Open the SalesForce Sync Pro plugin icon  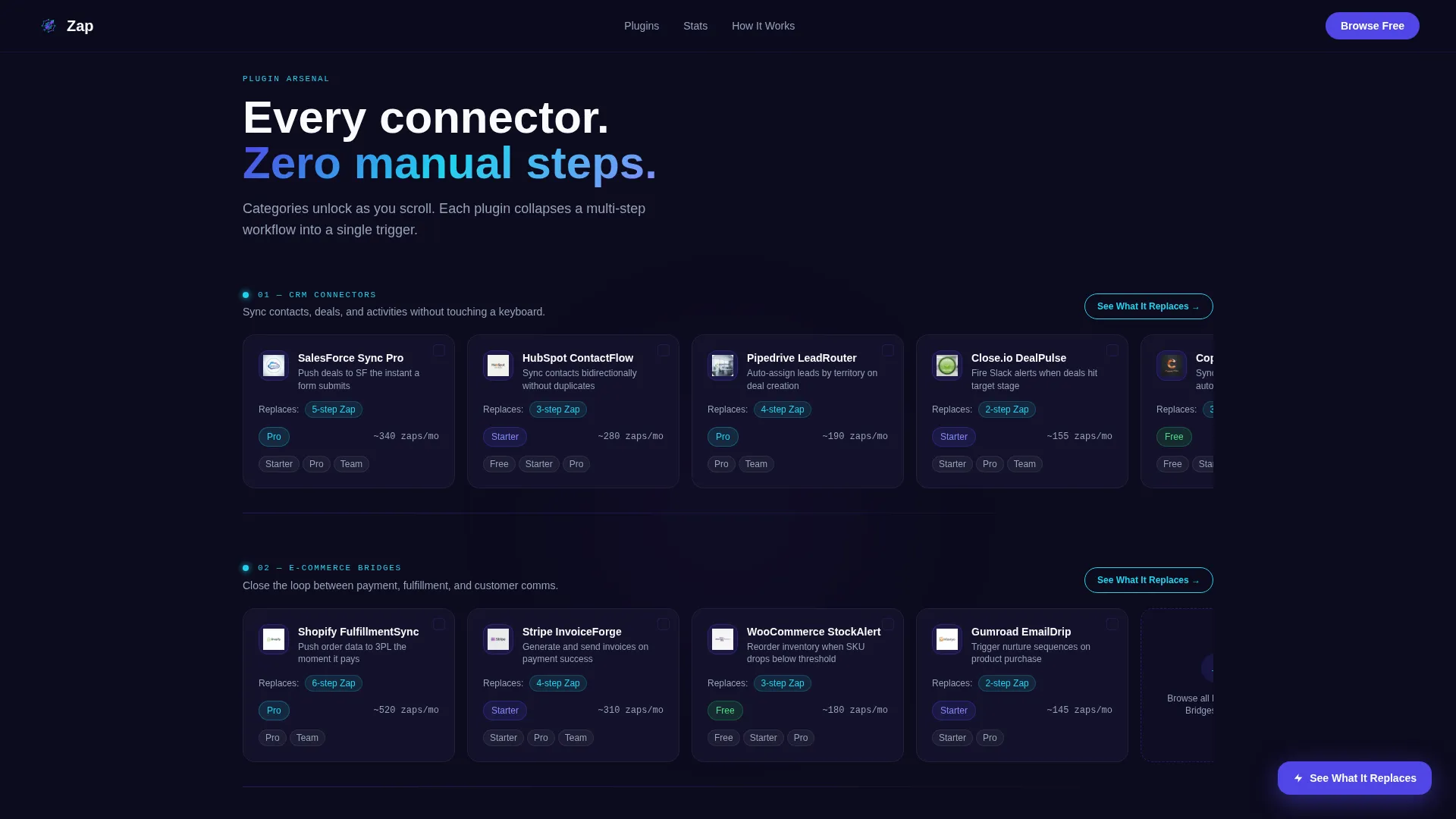coord(274,366)
